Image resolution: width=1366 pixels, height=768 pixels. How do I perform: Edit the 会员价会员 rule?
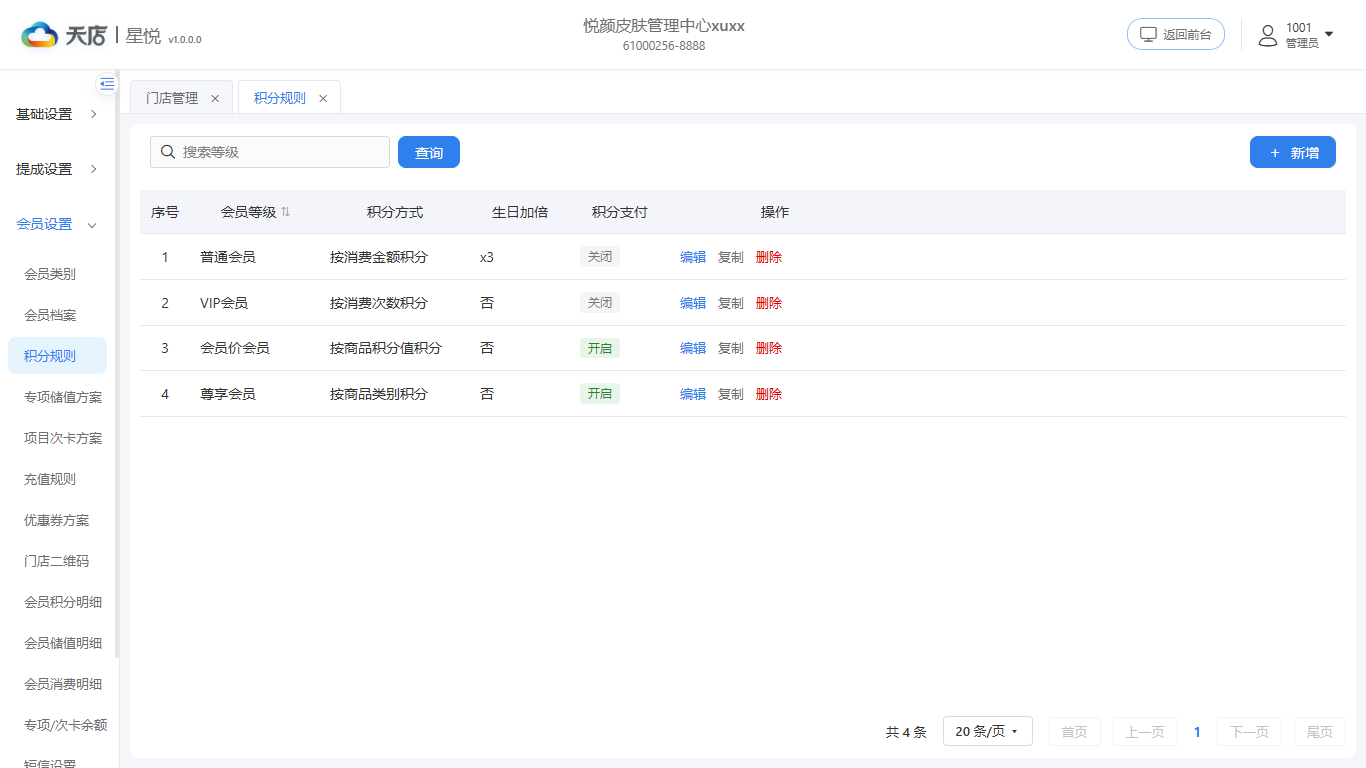[x=693, y=348]
